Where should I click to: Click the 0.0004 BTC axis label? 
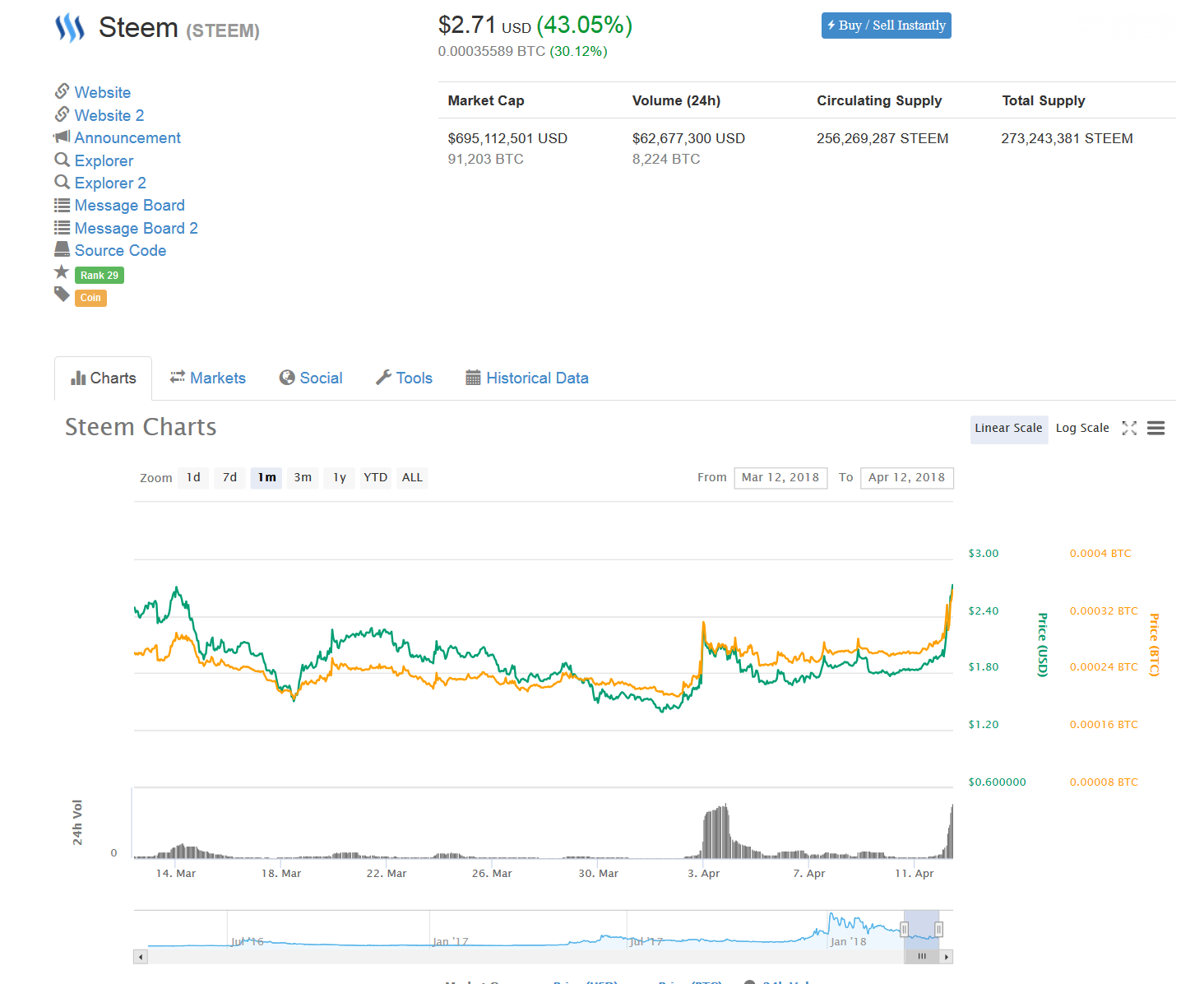coord(1100,554)
